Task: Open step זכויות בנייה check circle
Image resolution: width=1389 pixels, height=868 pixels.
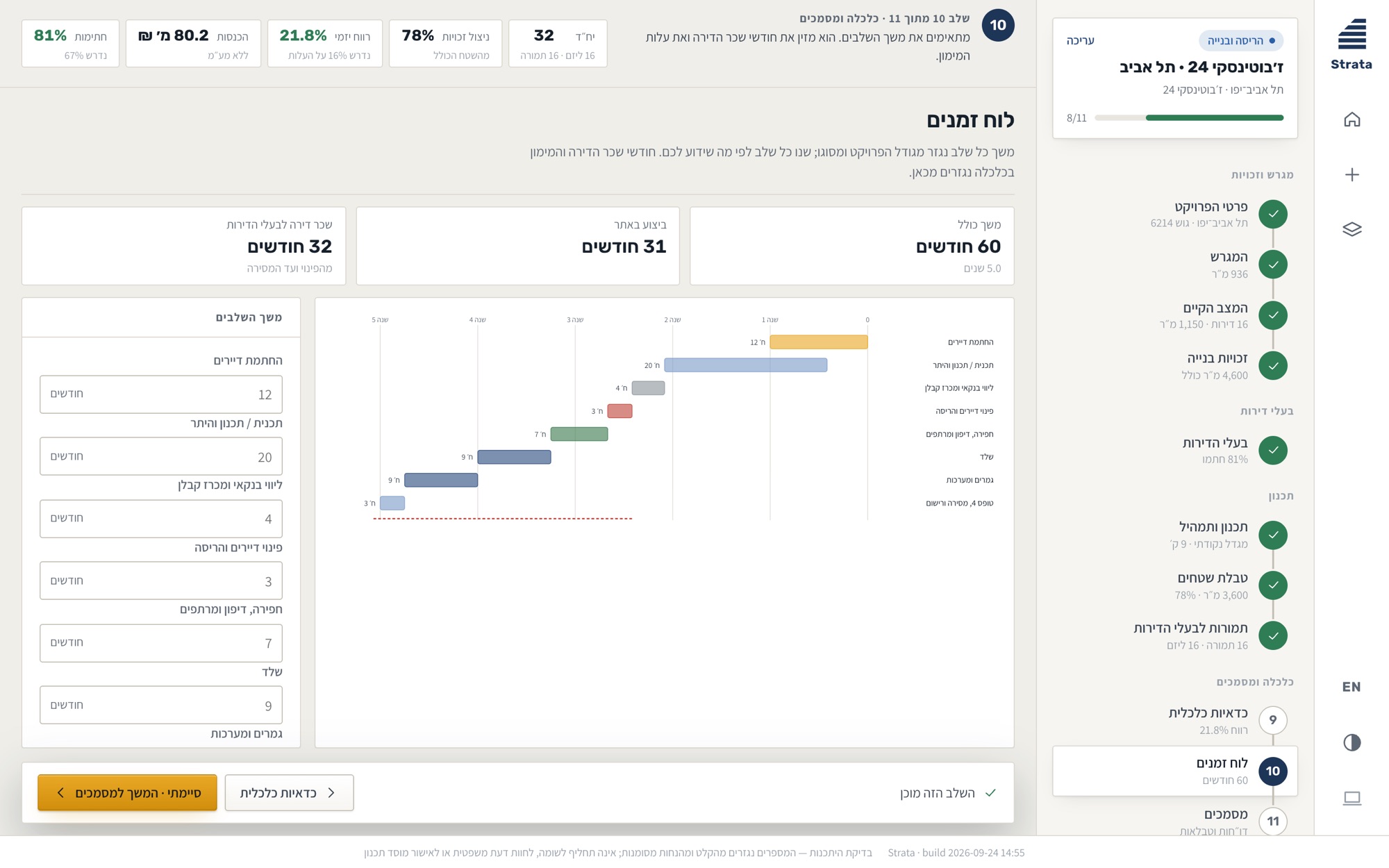Action: click(x=1273, y=366)
